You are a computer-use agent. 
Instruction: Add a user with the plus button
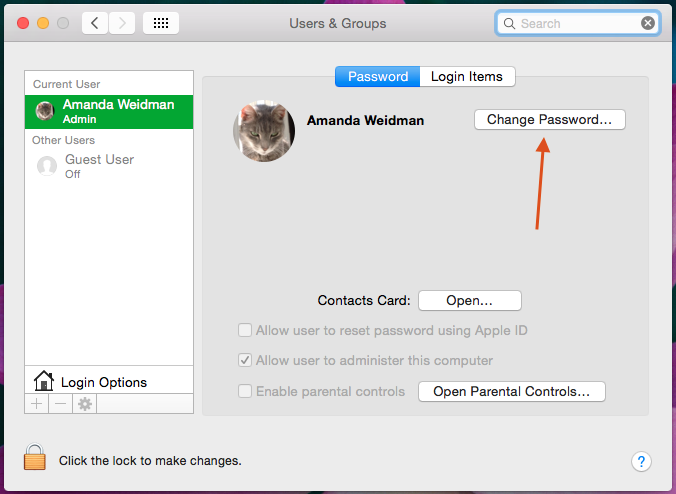pyautogui.click(x=37, y=403)
